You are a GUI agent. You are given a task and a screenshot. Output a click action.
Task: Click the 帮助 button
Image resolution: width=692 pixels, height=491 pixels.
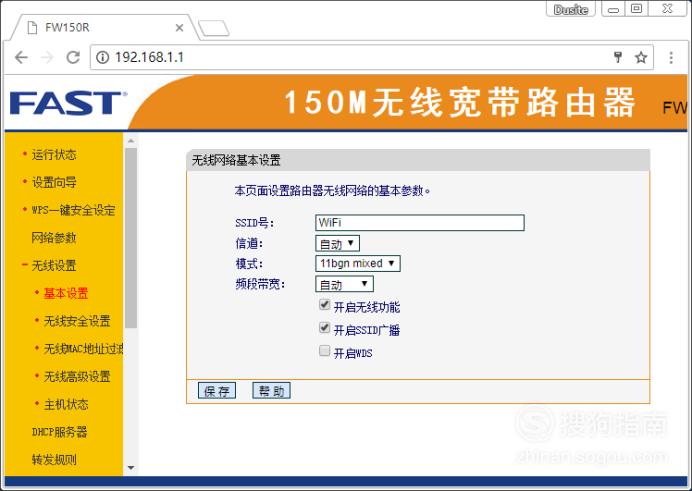(x=271, y=391)
